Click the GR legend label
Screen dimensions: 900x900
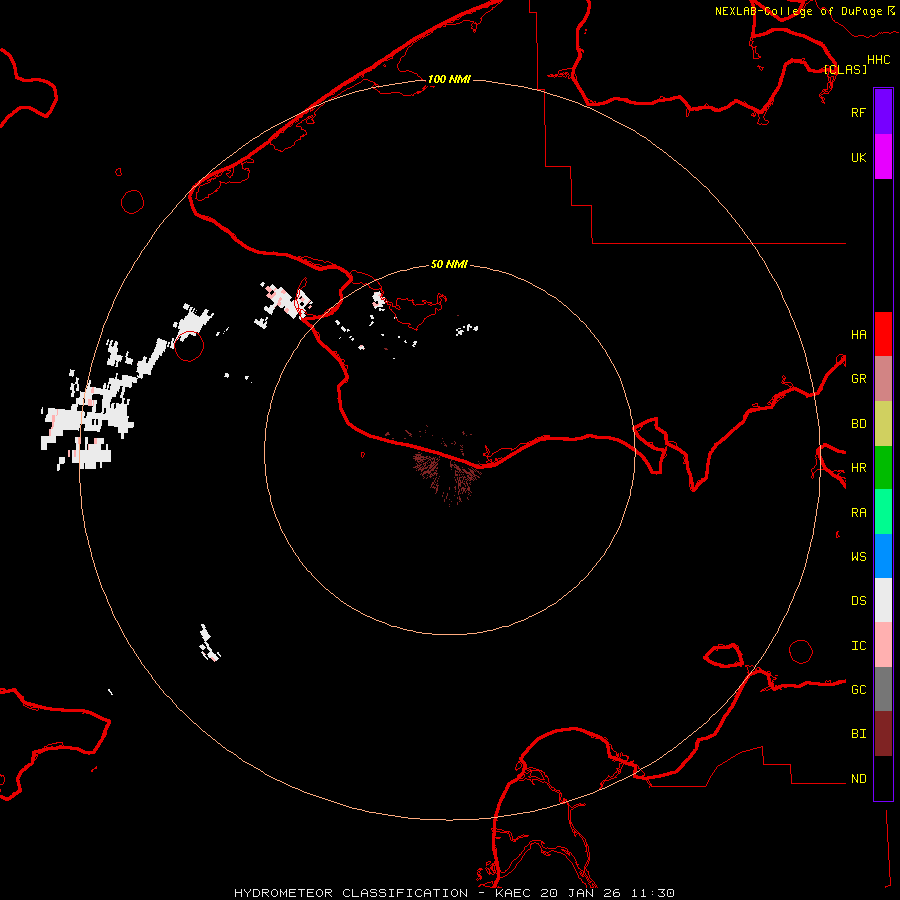point(858,379)
